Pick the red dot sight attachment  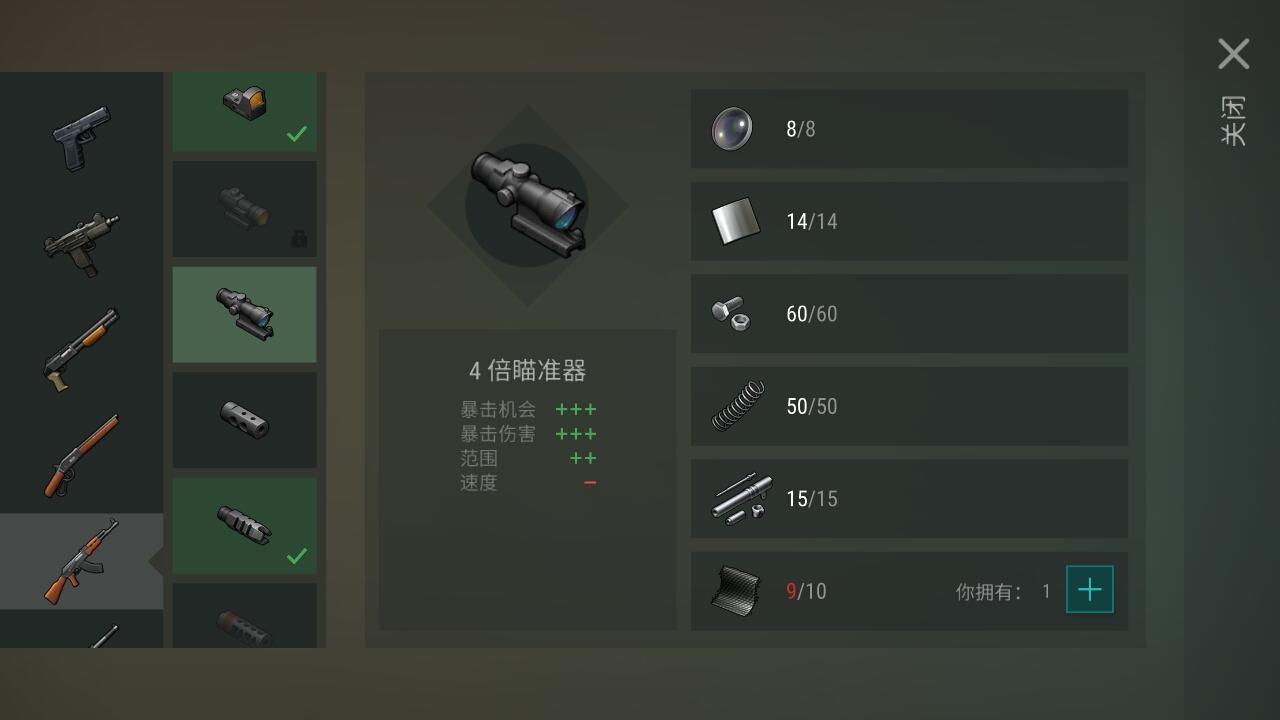pyautogui.click(x=244, y=111)
